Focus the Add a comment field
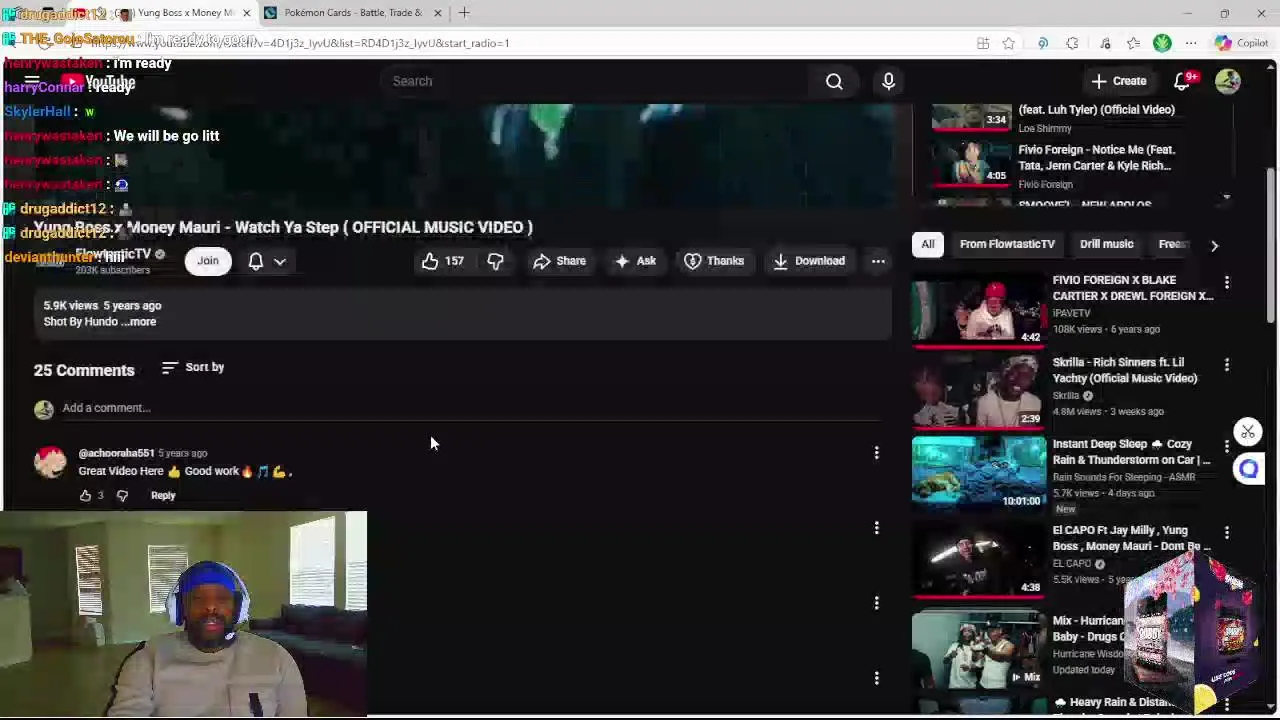This screenshot has height=720, width=1280. 470,408
